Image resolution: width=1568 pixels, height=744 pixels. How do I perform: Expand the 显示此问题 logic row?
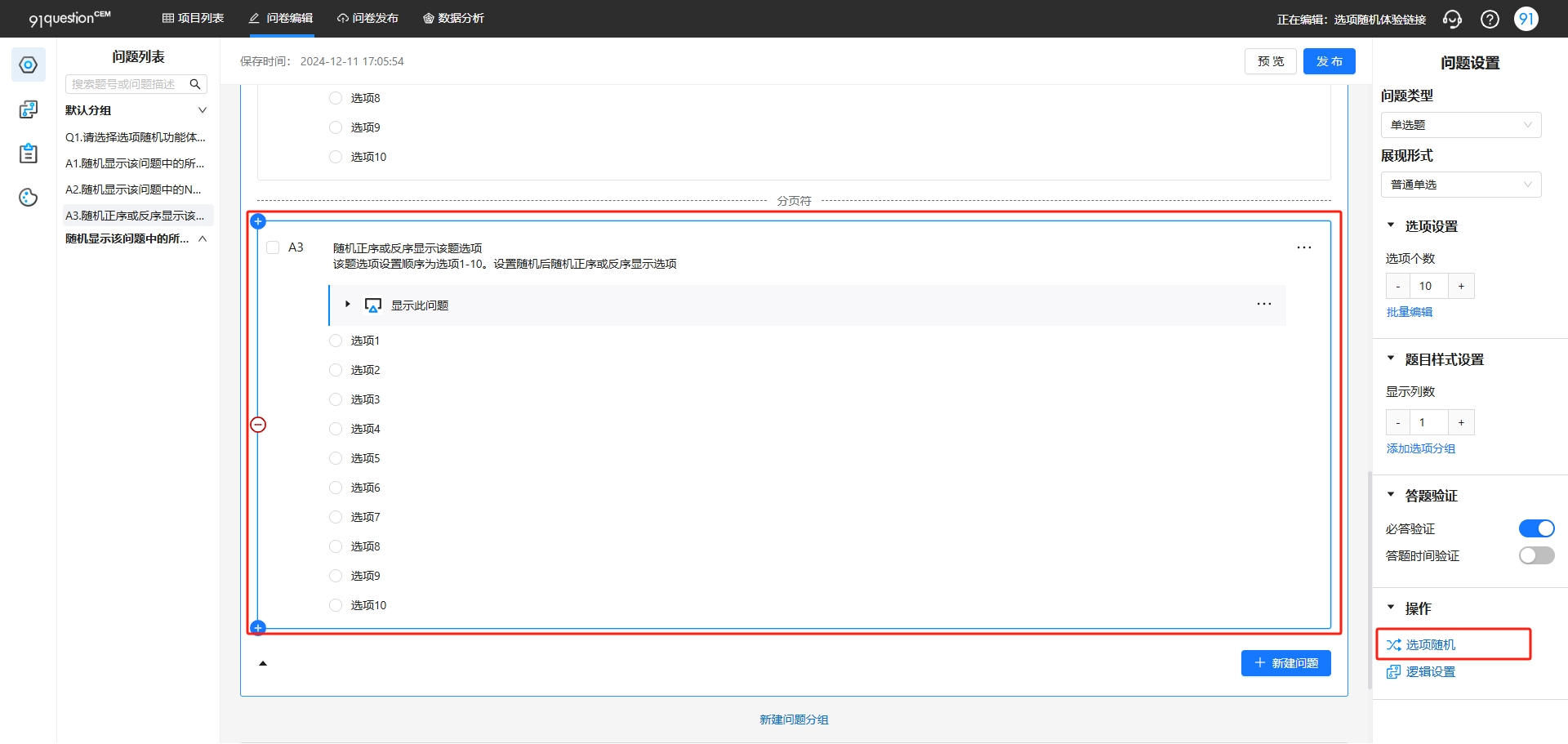coord(348,305)
